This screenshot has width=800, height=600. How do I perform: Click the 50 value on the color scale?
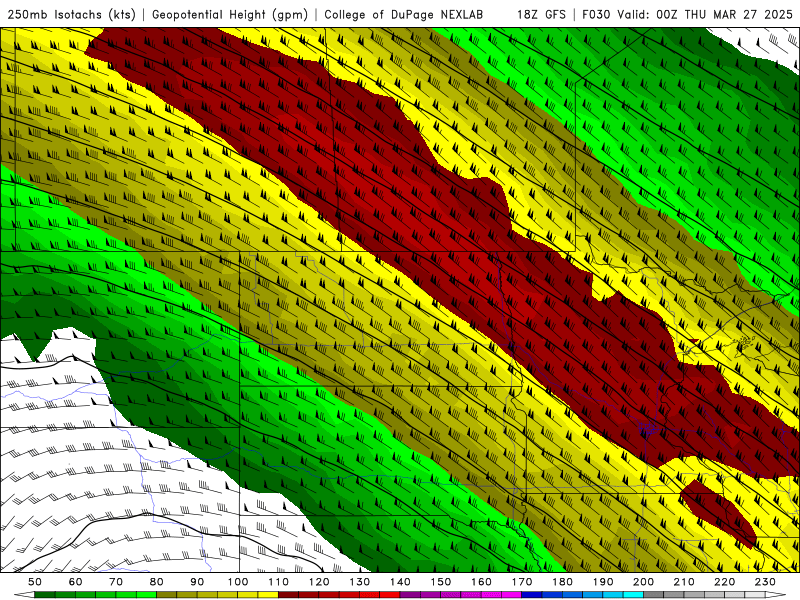[x=35, y=582]
